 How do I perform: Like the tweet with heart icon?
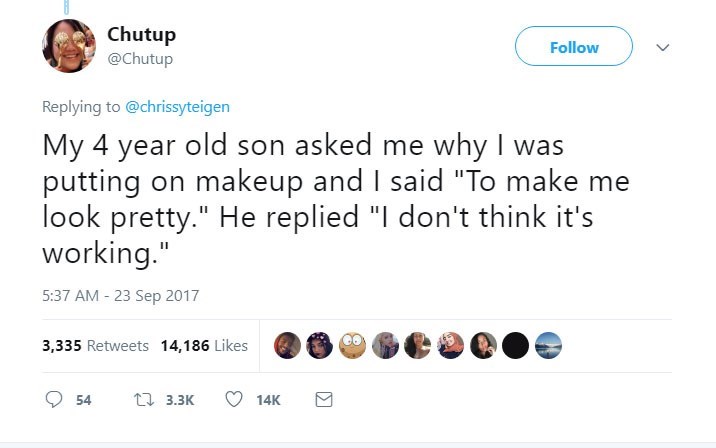pyautogui.click(x=233, y=399)
